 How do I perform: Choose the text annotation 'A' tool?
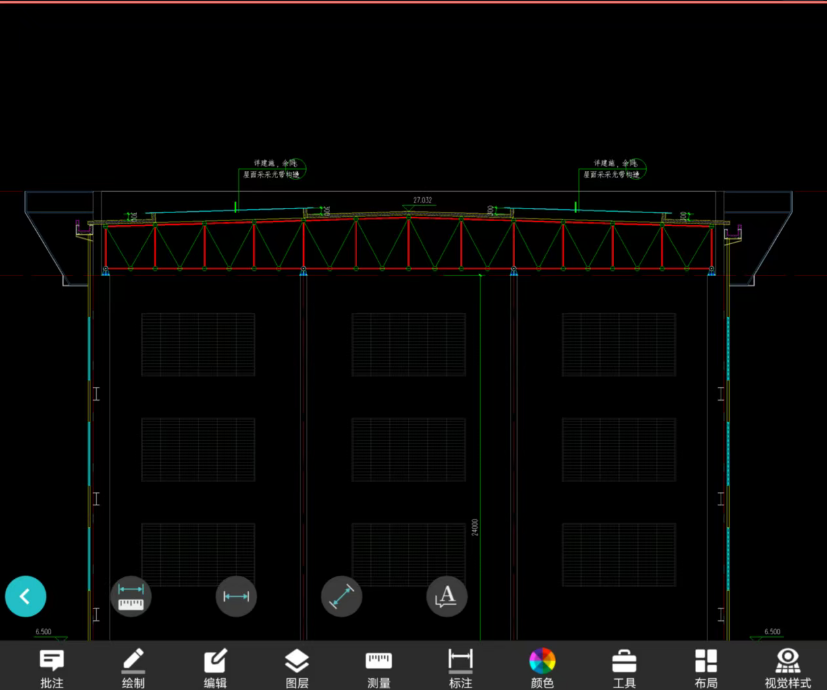(447, 597)
